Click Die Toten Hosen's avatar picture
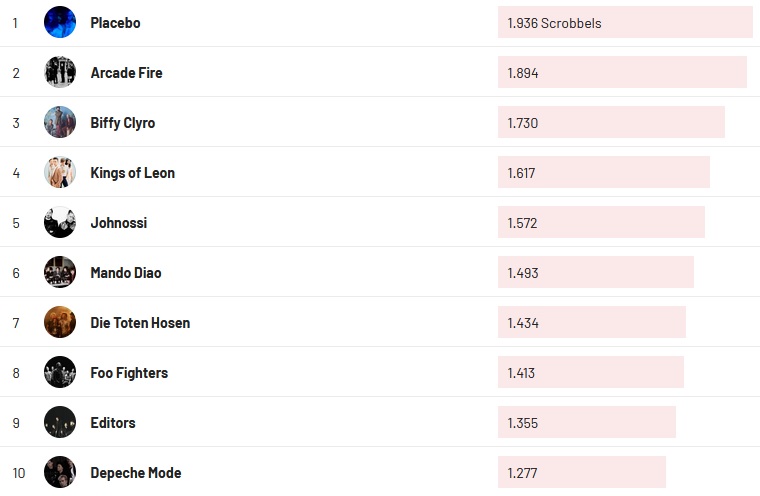Image resolution: width=760 pixels, height=496 pixels. (60, 322)
